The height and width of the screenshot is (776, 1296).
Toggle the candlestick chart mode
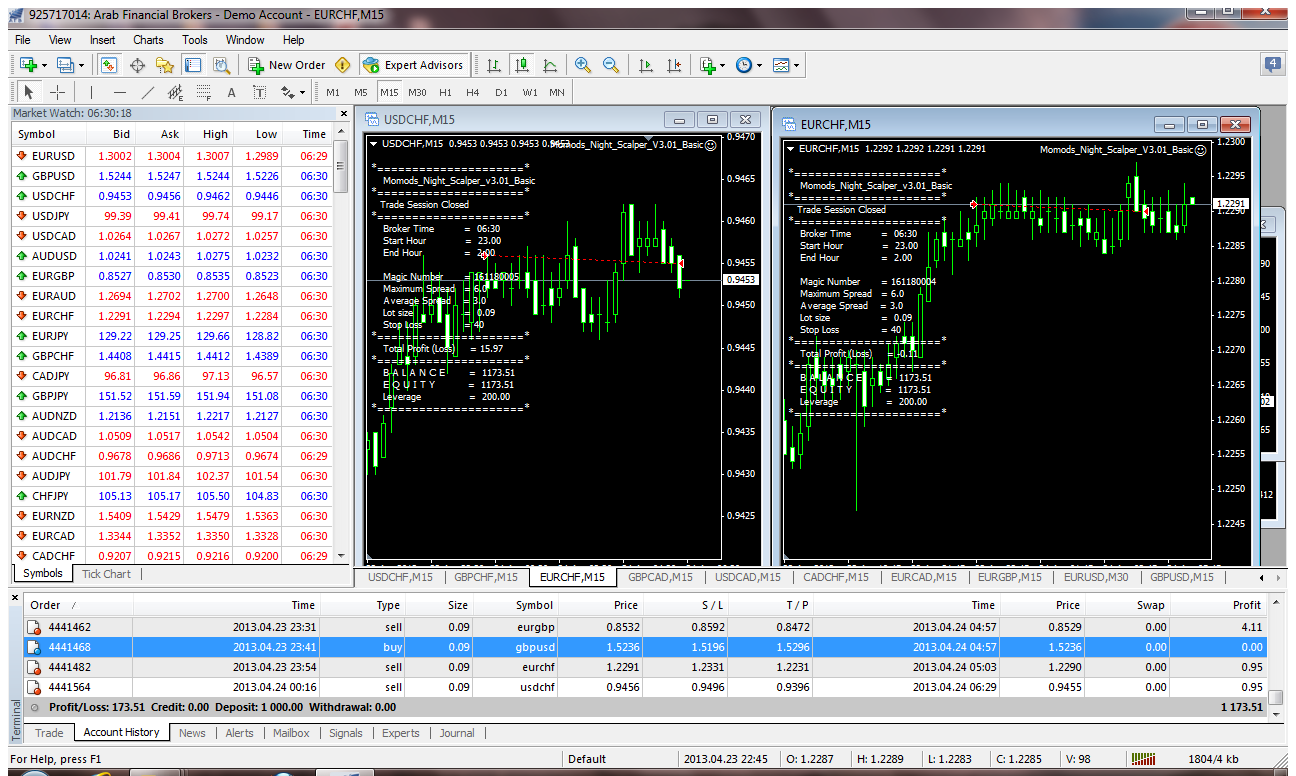(521, 65)
